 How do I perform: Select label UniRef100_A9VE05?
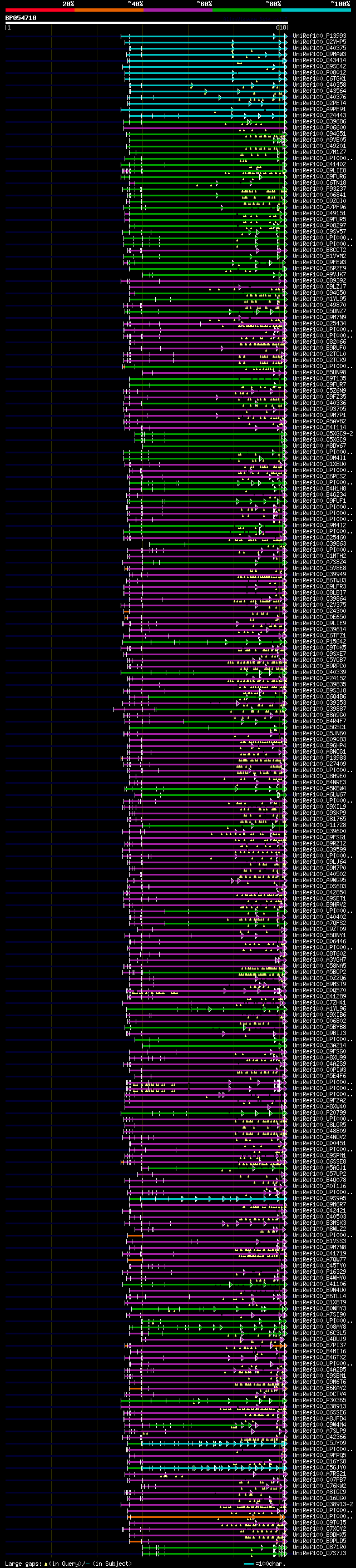(x=319, y=140)
